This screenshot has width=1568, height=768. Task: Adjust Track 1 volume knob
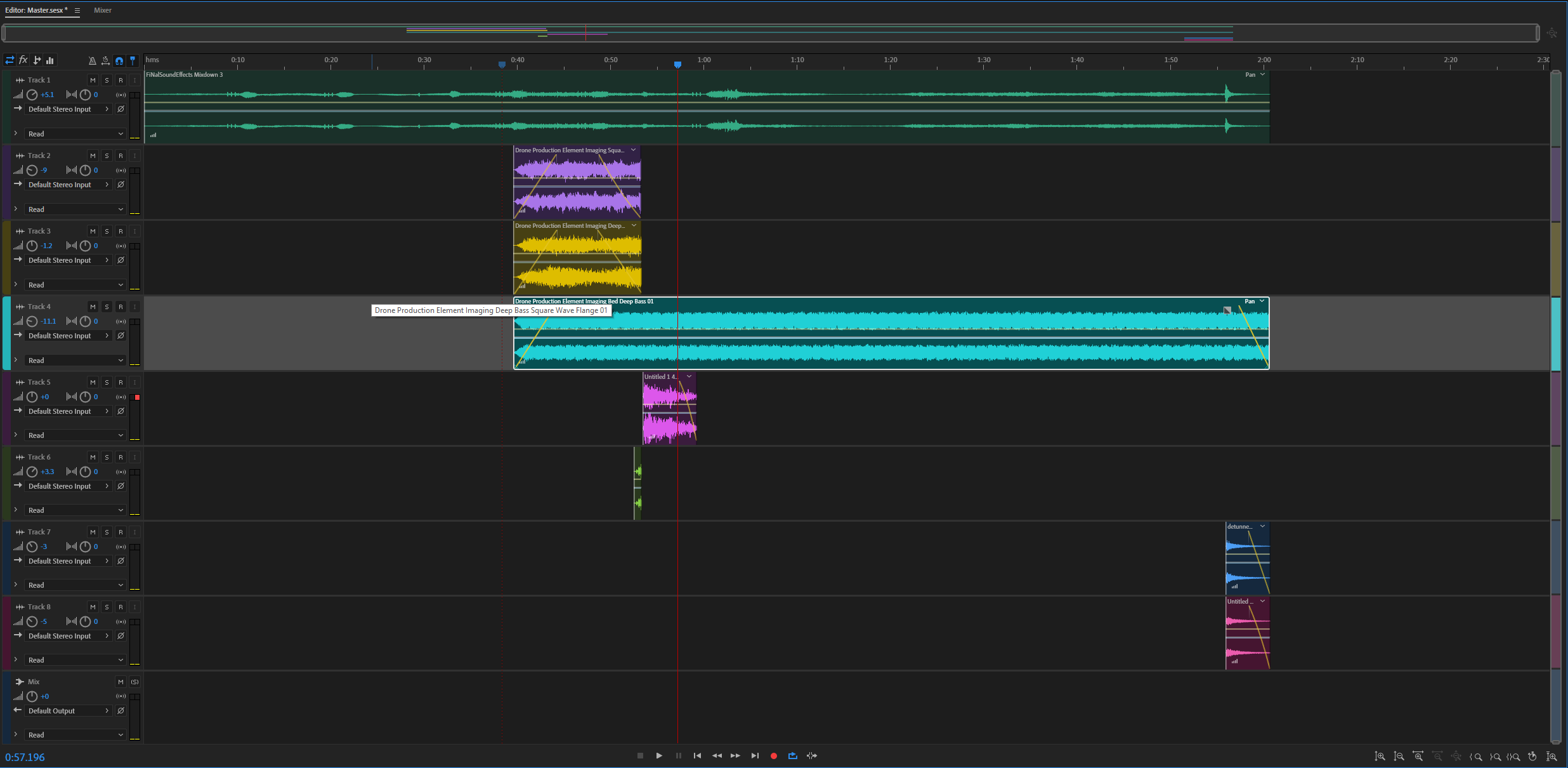pos(32,95)
